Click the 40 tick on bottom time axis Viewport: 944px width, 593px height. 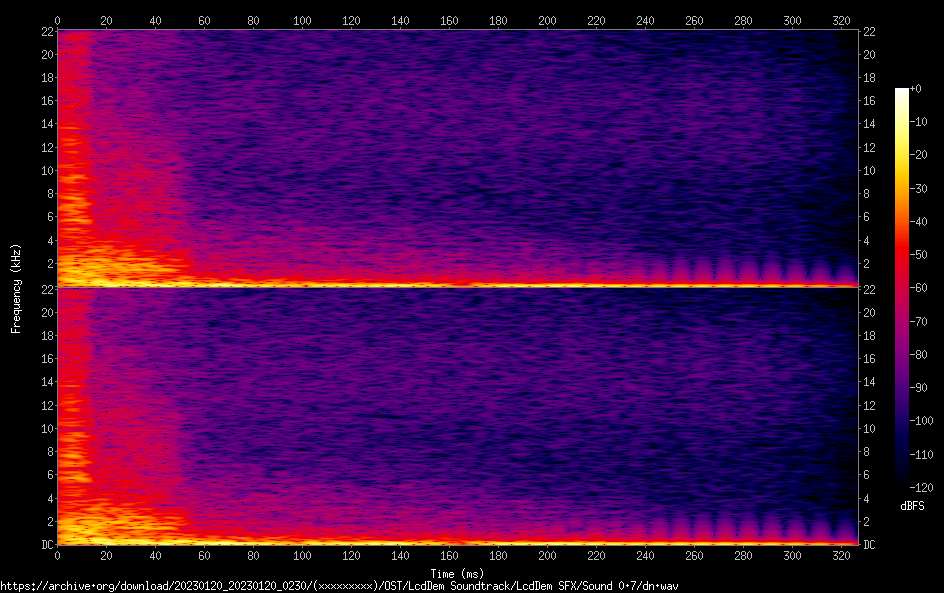tap(155, 555)
